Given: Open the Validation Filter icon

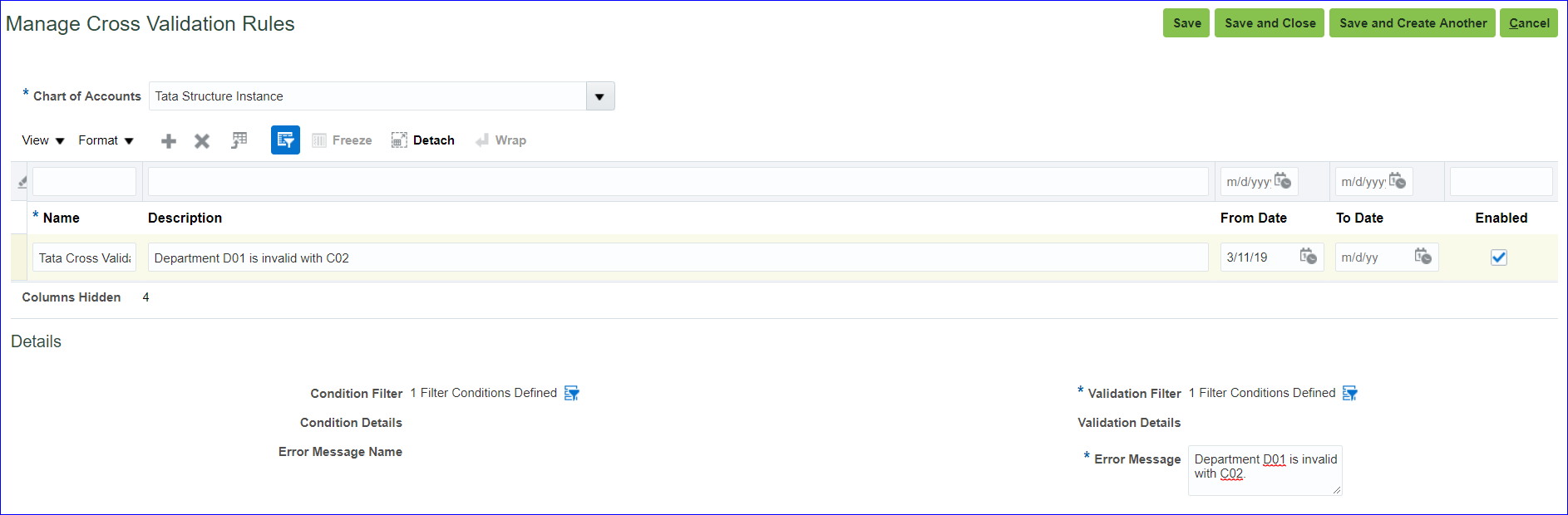Looking at the screenshot, I should [x=1350, y=393].
